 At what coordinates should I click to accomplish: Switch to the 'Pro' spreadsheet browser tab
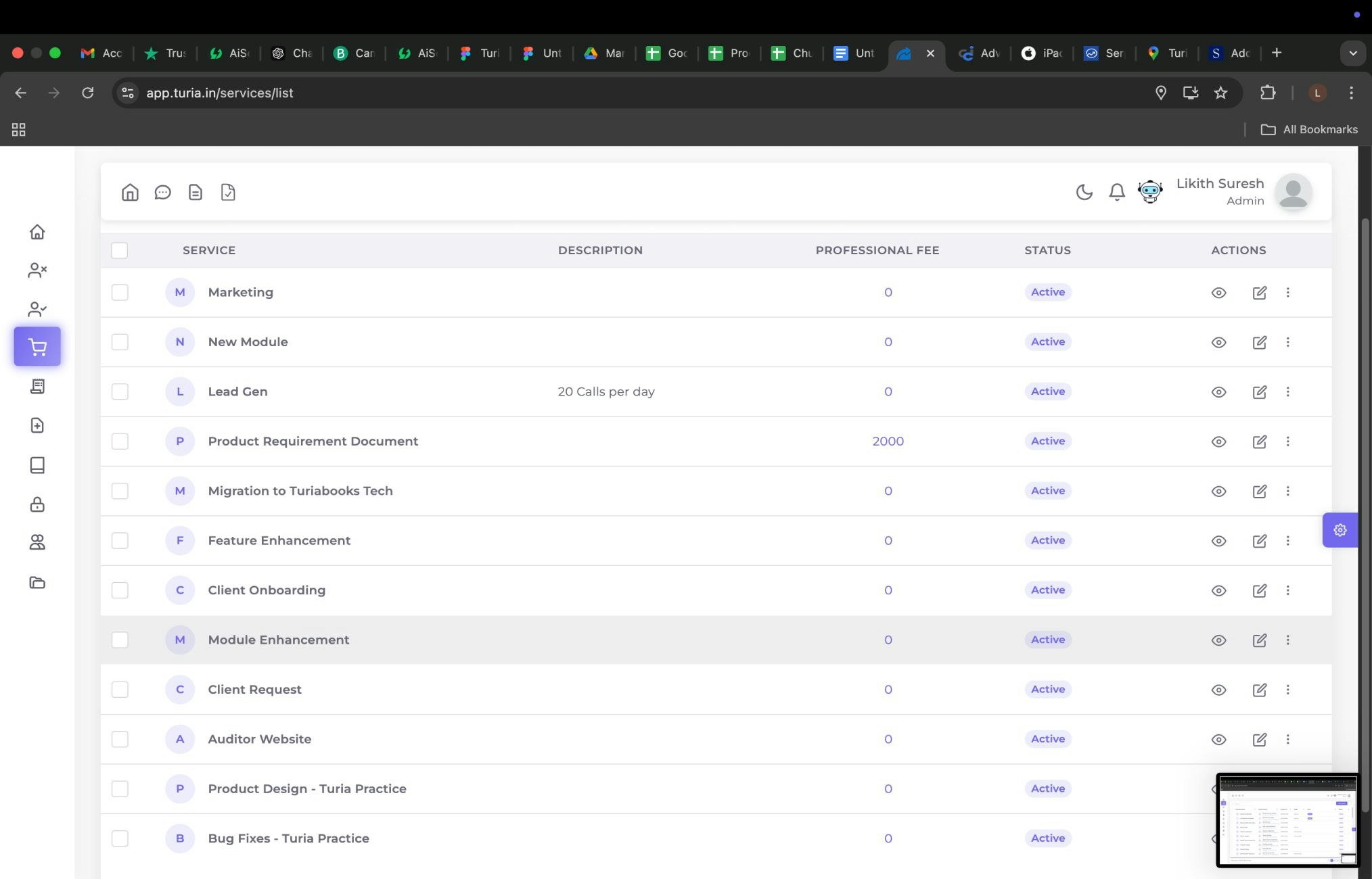point(729,53)
